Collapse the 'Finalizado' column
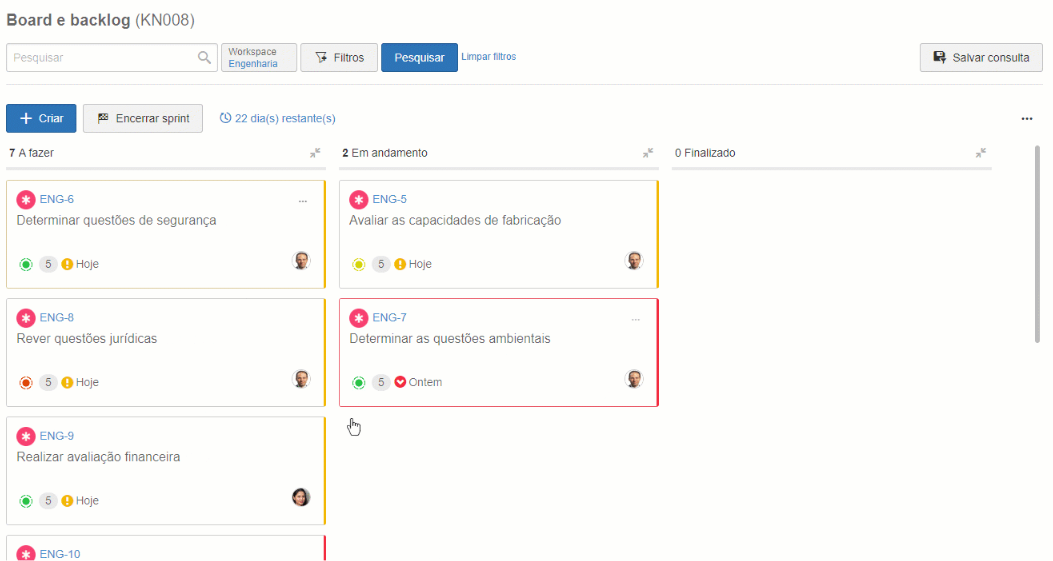The height and width of the screenshot is (561, 1053). point(981,153)
